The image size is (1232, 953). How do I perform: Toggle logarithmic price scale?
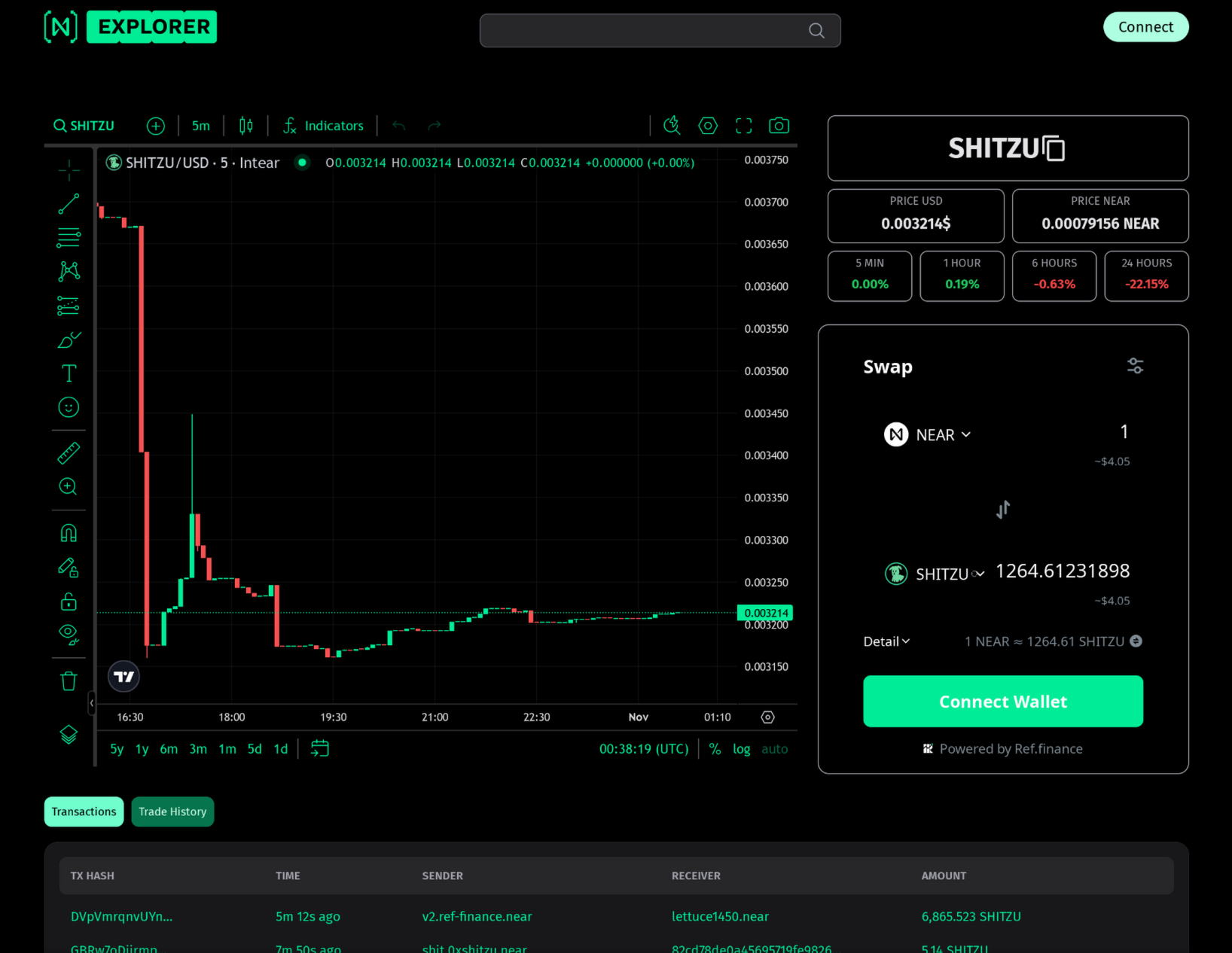[x=741, y=749]
